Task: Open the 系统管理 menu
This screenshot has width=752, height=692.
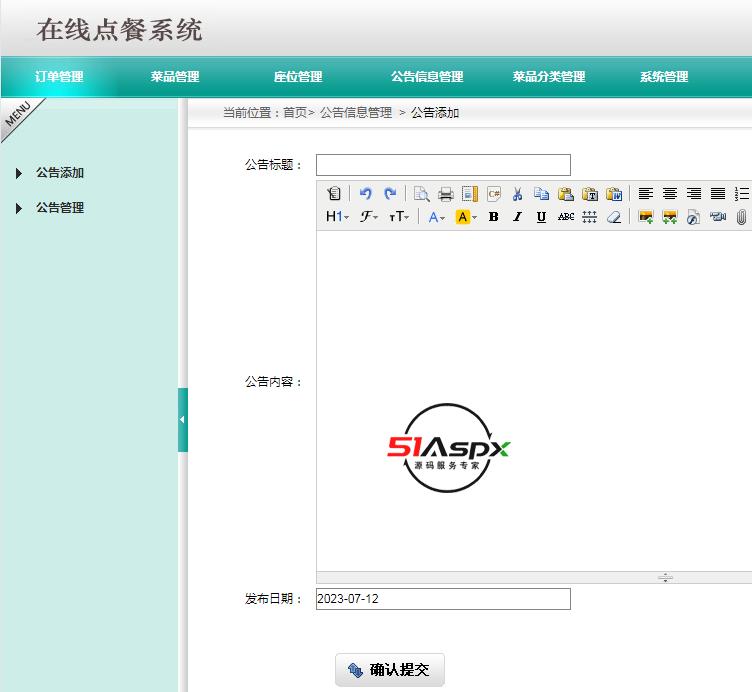Action: (x=664, y=76)
